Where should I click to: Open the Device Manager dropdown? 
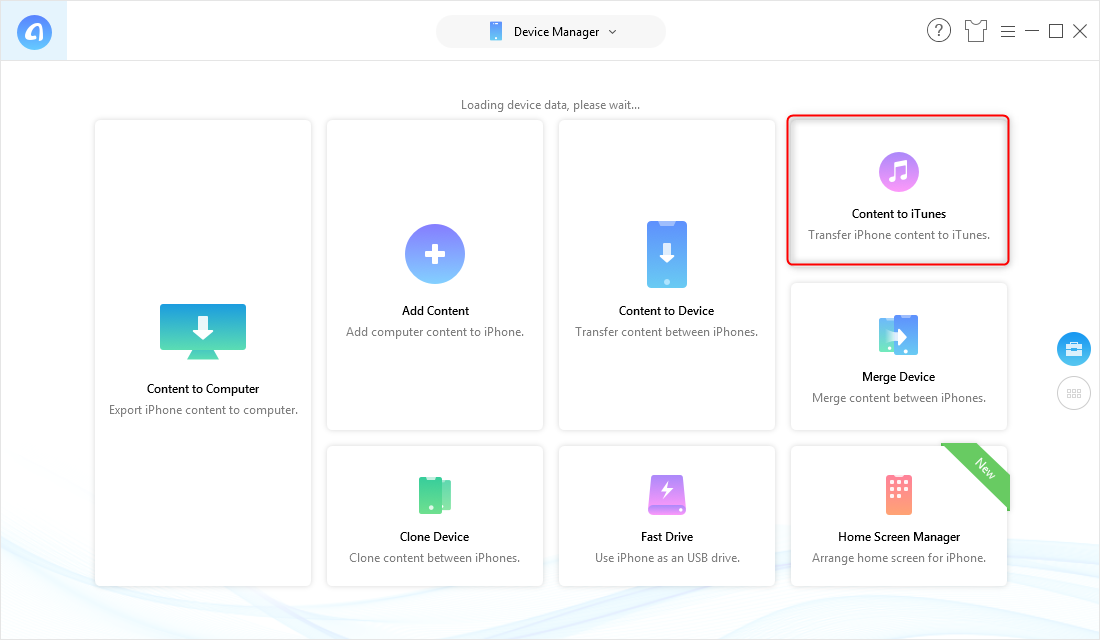[551, 32]
